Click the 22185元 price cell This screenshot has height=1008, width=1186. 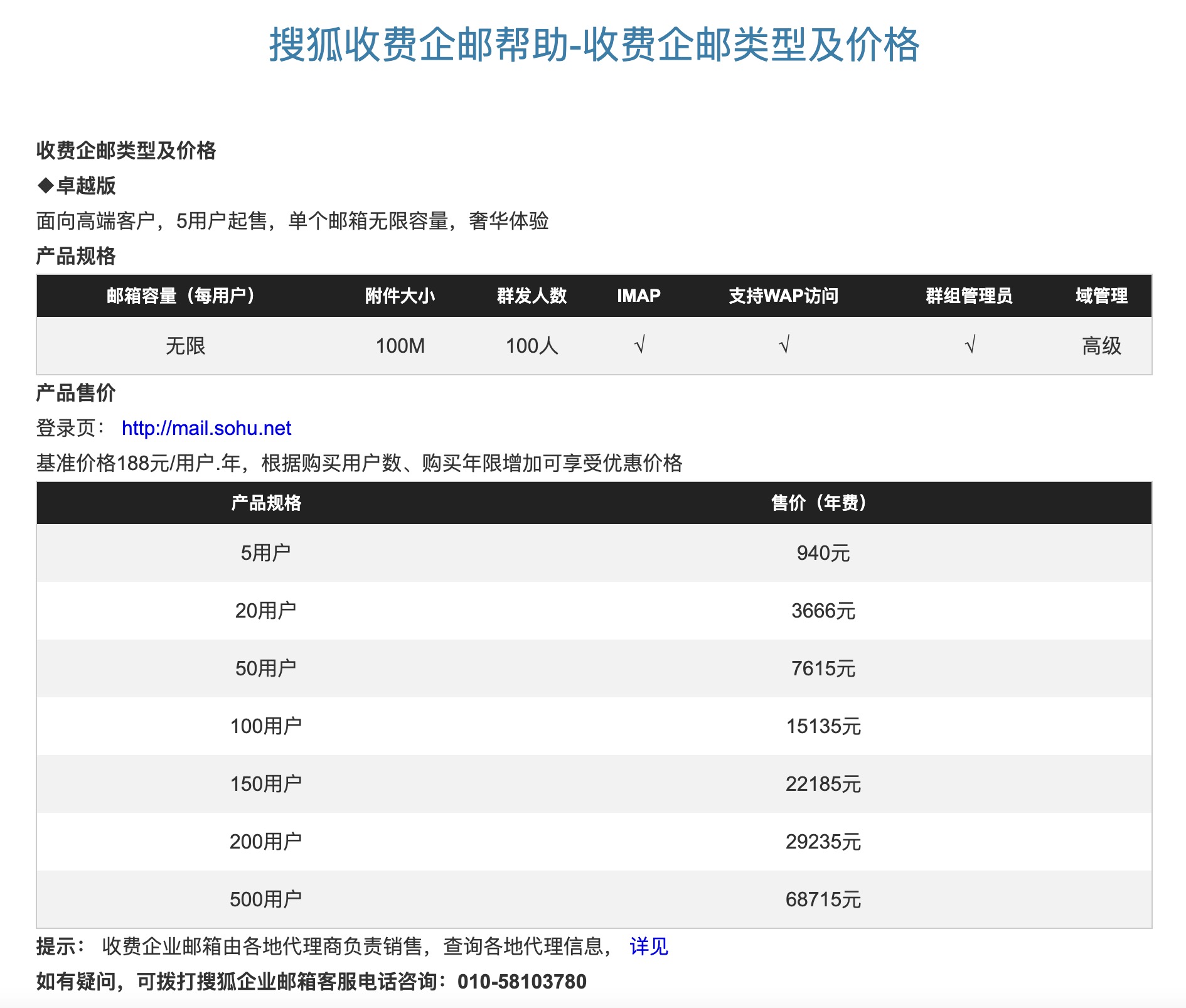(823, 784)
